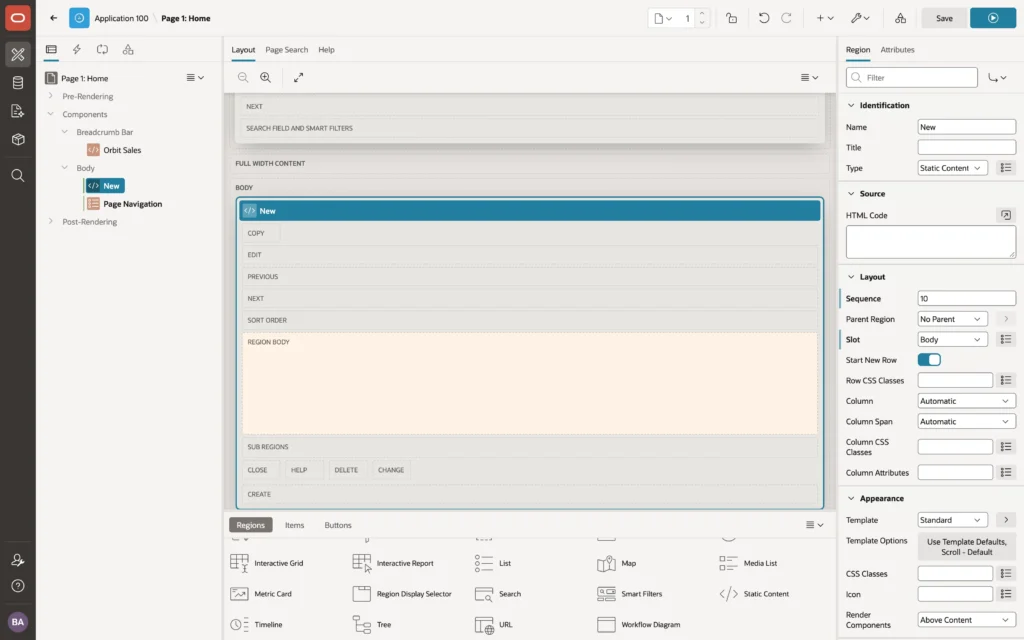Open the BA user account avatar
The width and height of the screenshot is (1024, 640).
point(18,622)
